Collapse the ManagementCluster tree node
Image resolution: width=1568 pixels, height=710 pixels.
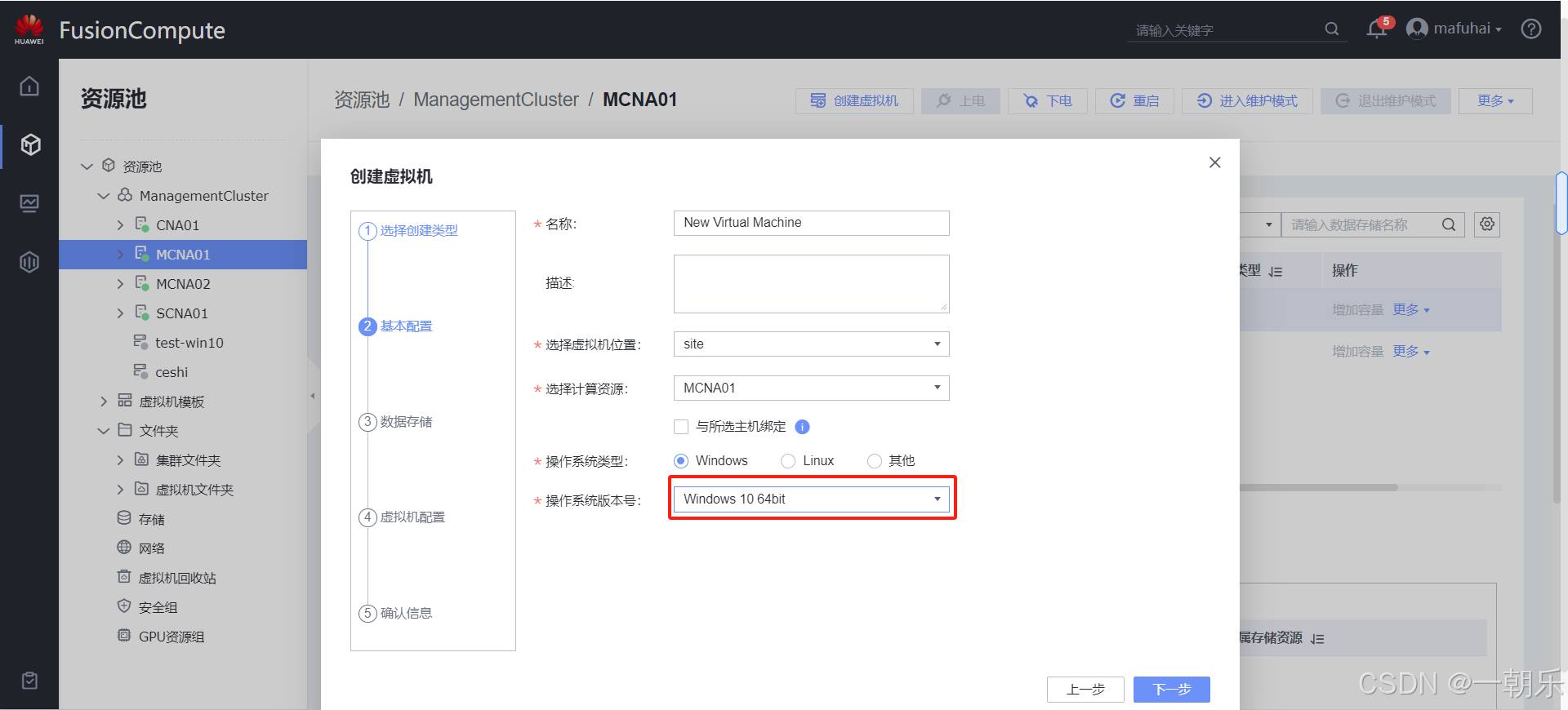[x=104, y=196]
